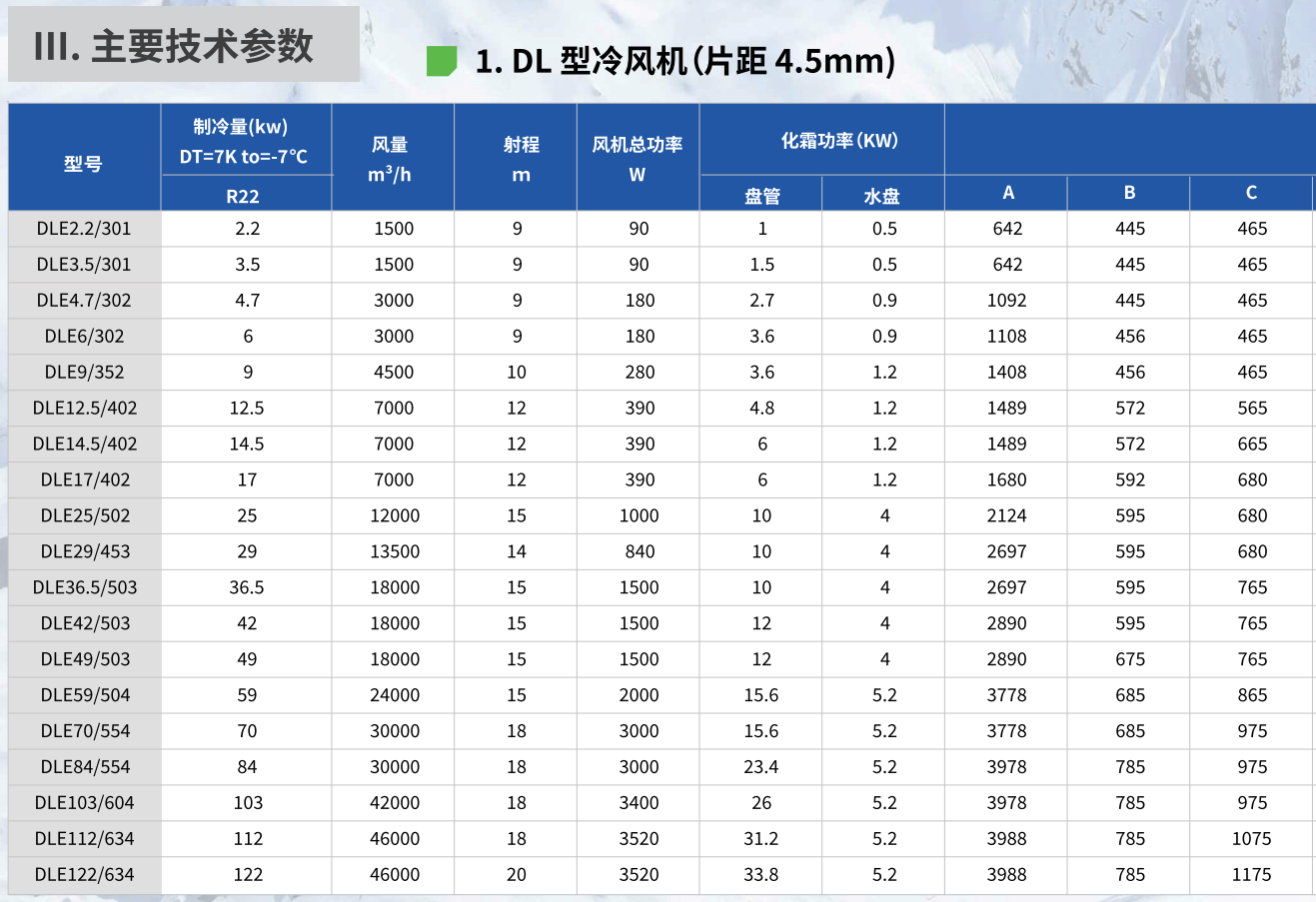The height and width of the screenshot is (902, 1316).
Task: Click the green square bullet icon
Action: pyautogui.click(x=440, y=60)
